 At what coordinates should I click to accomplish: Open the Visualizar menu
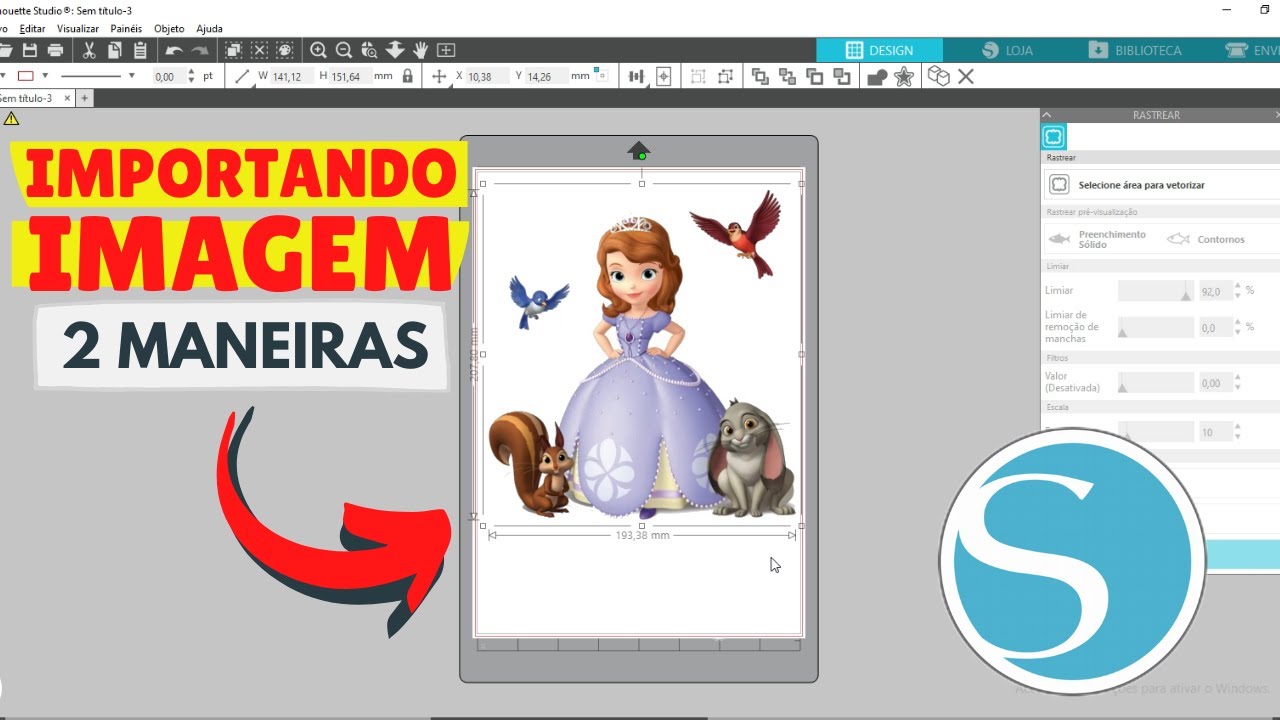click(78, 29)
